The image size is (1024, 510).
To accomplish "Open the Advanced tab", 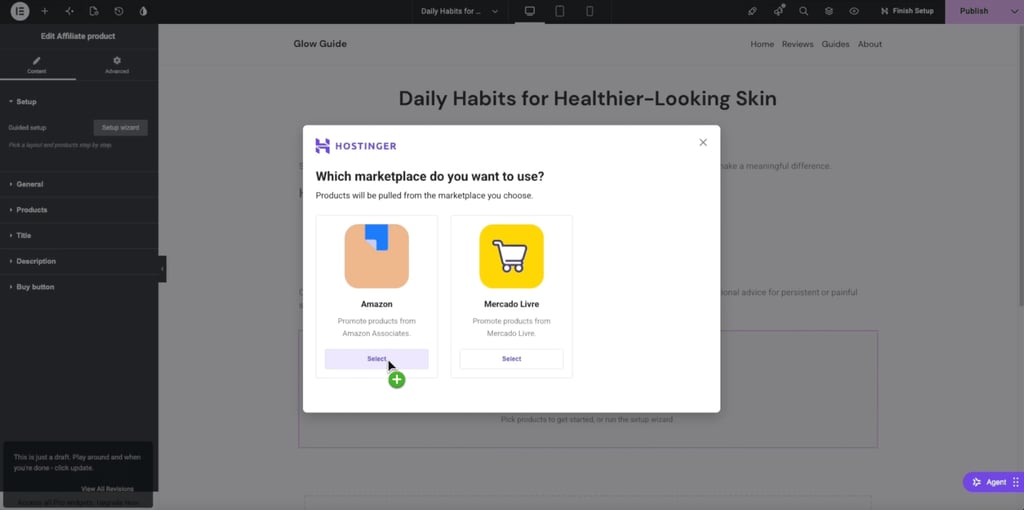I will click(117, 65).
